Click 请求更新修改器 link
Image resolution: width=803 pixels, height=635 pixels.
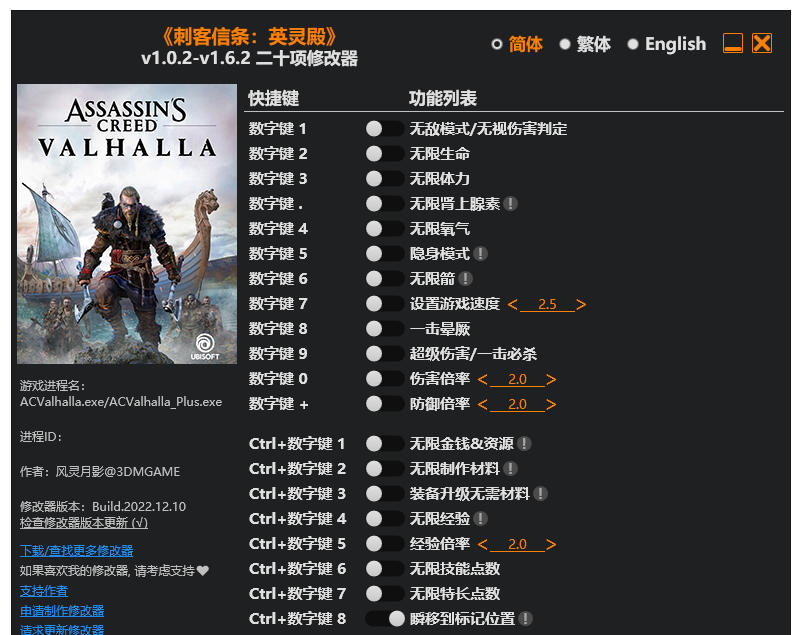point(62,629)
